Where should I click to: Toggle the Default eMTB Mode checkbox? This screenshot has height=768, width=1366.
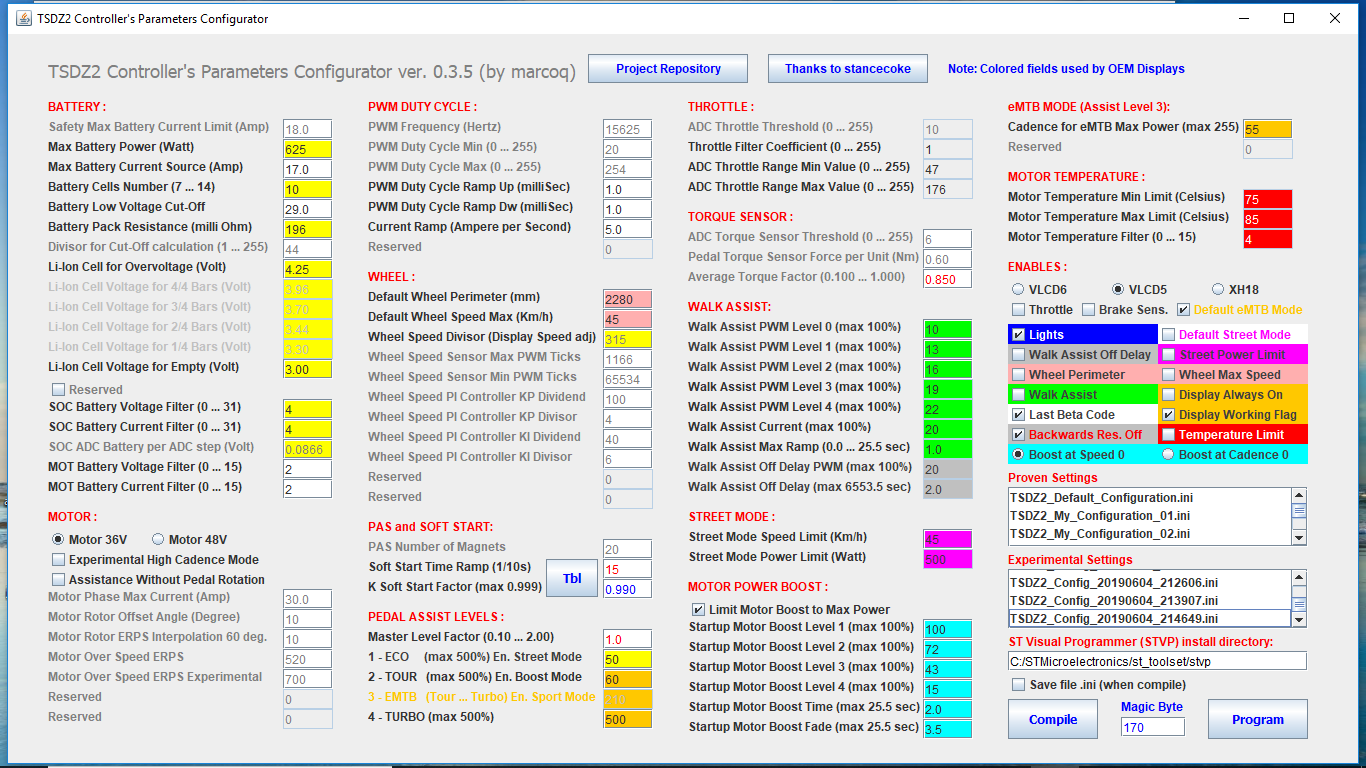[1183, 309]
